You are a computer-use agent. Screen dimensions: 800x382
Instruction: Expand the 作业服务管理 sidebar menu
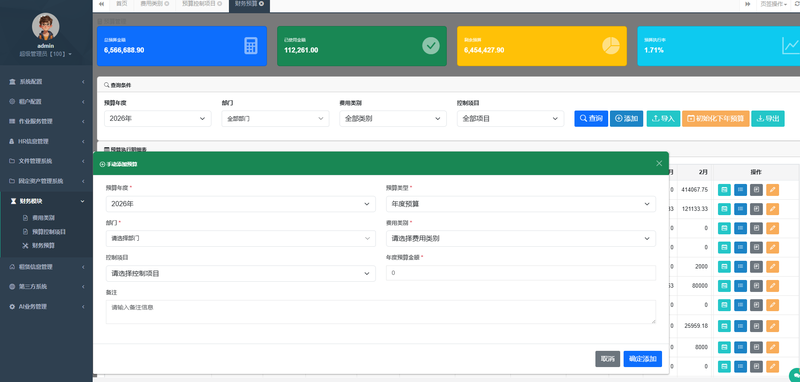point(46,121)
